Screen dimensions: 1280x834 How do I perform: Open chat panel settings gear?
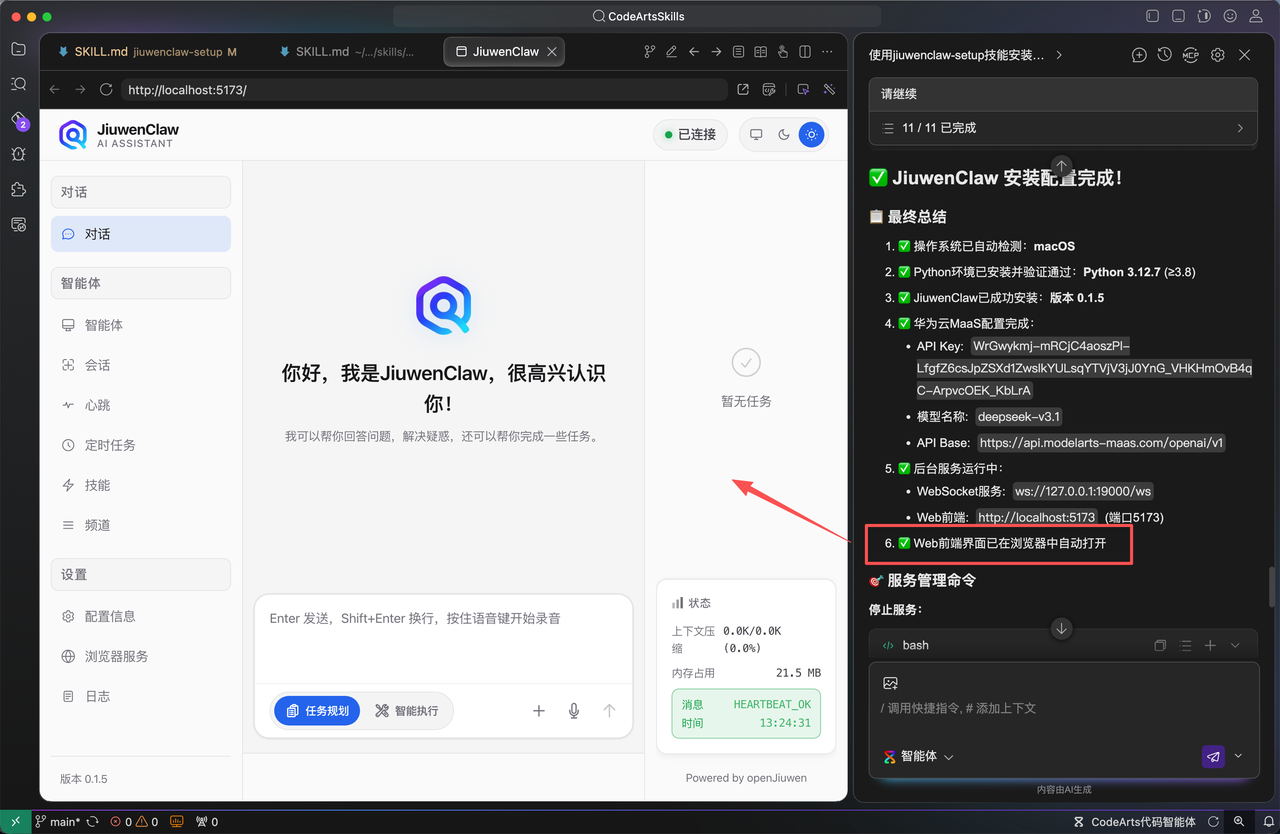[x=1217, y=55]
